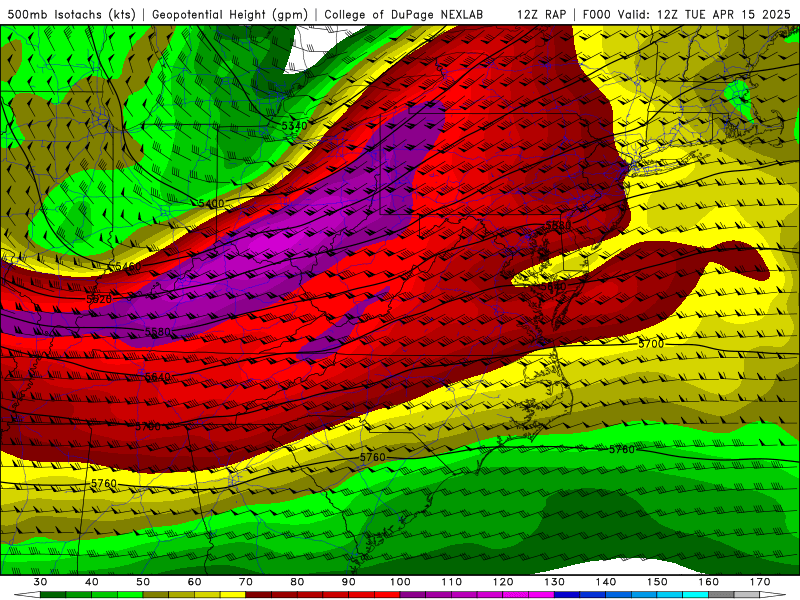Screen dimensions: 800x600
Task: Click the 5580 contour label in purple jet core
Action: click(158, 332)
